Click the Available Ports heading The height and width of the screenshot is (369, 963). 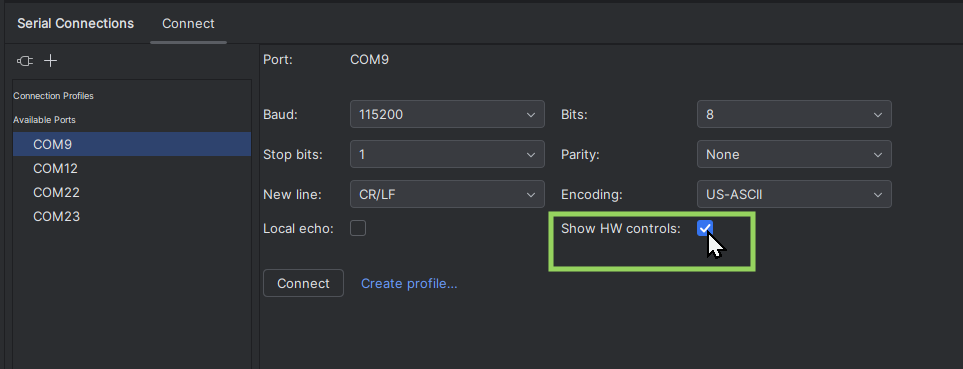pos(44,120)
